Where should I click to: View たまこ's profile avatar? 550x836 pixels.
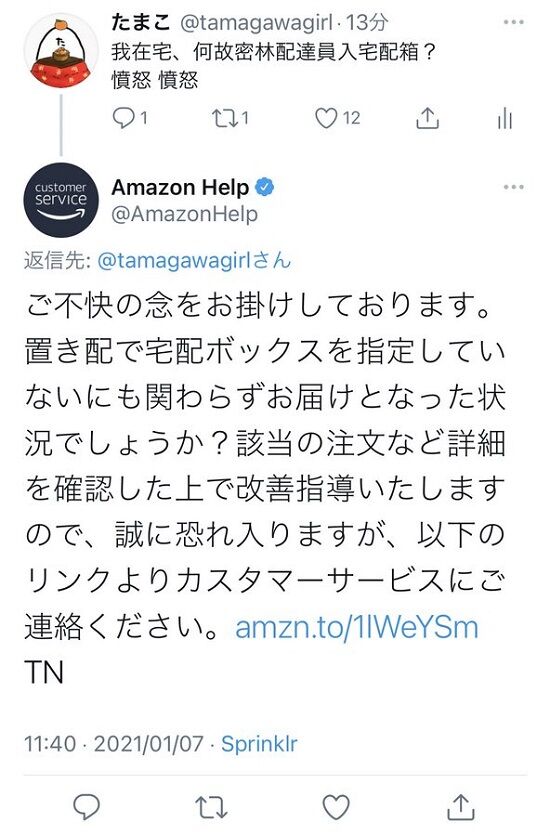tap(61, 51)
